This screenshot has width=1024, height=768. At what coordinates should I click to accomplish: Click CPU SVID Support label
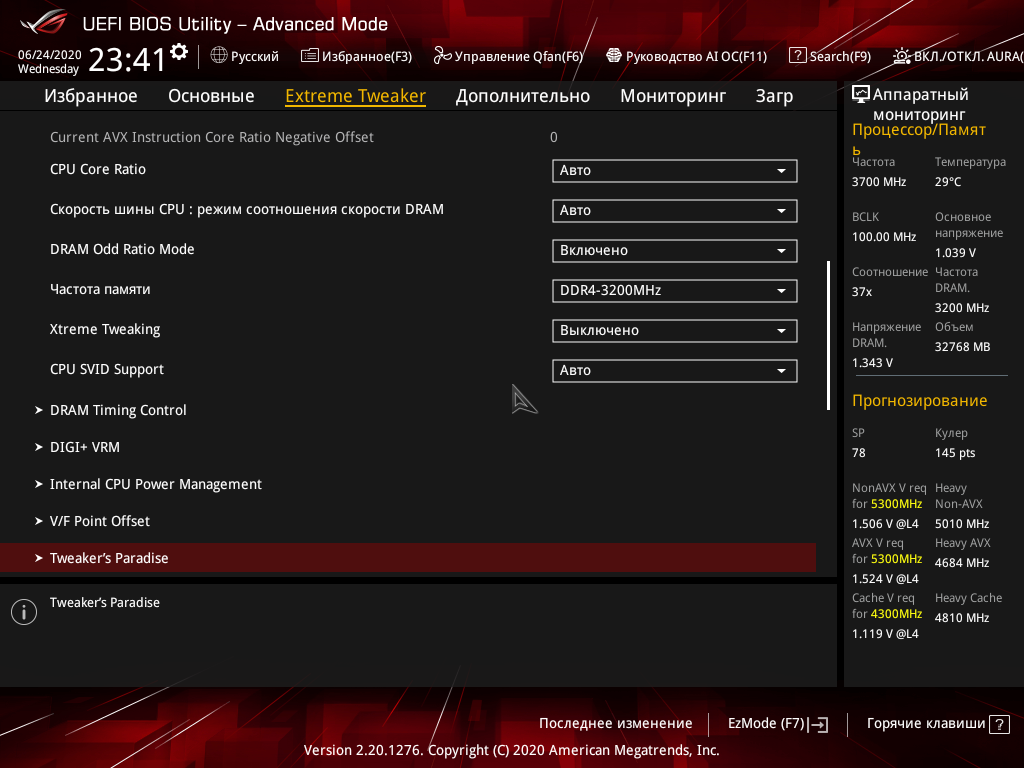(106, 370)
